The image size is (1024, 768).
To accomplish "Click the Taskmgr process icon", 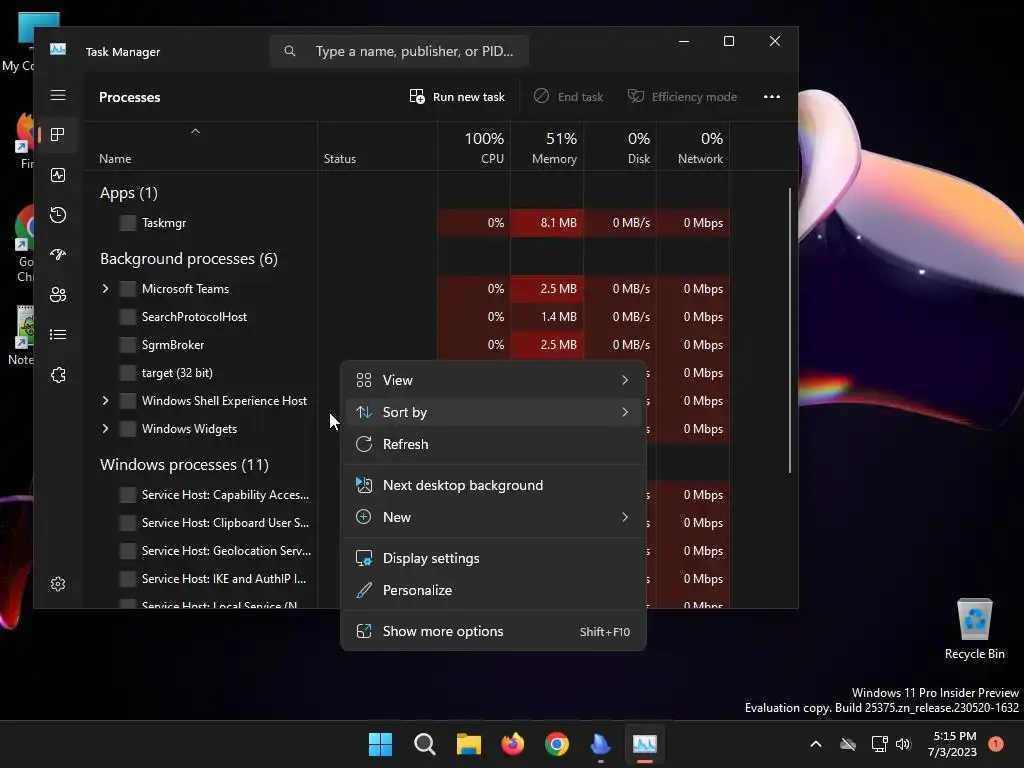I will tap(128, 223).
